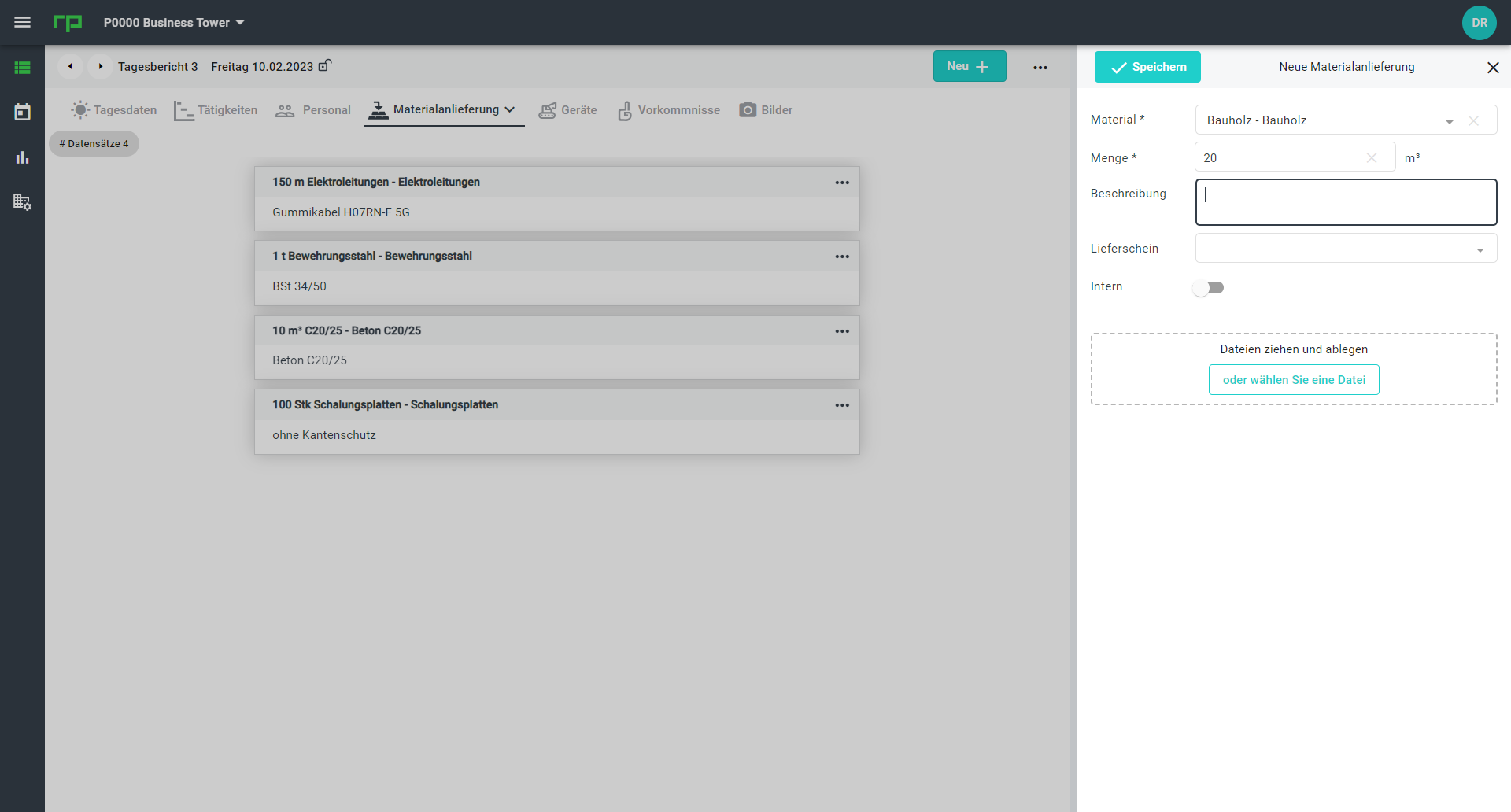Switch to the Geräte tab
Screen dimensions: 1511x812
click(x=567, y=110)
